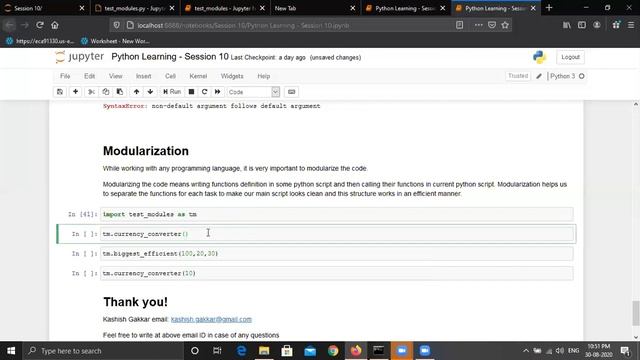Select the tm.currency_converter(10) cell
Image resolution: width=640 pixels, height=360 pixels.
(337, 273)
